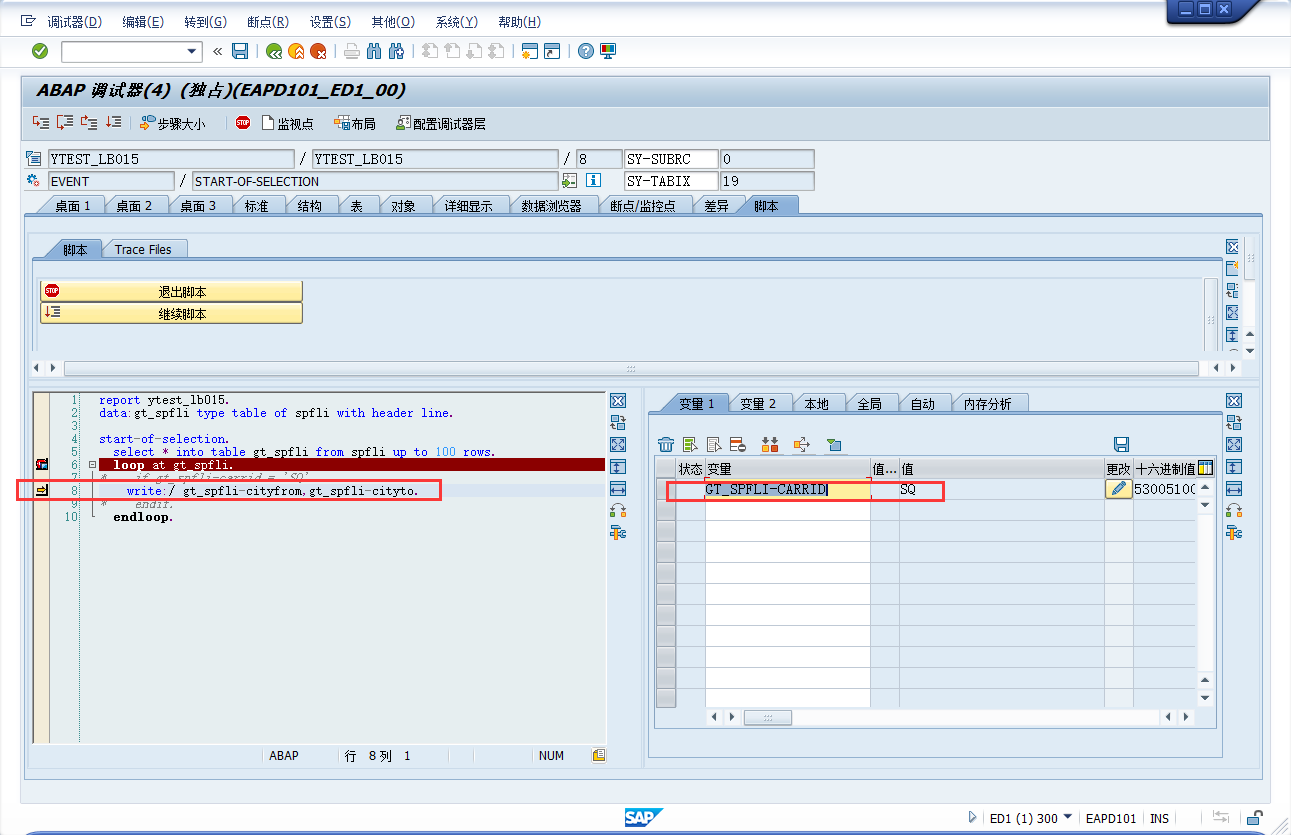Click the Find binoculars icon

374,51
